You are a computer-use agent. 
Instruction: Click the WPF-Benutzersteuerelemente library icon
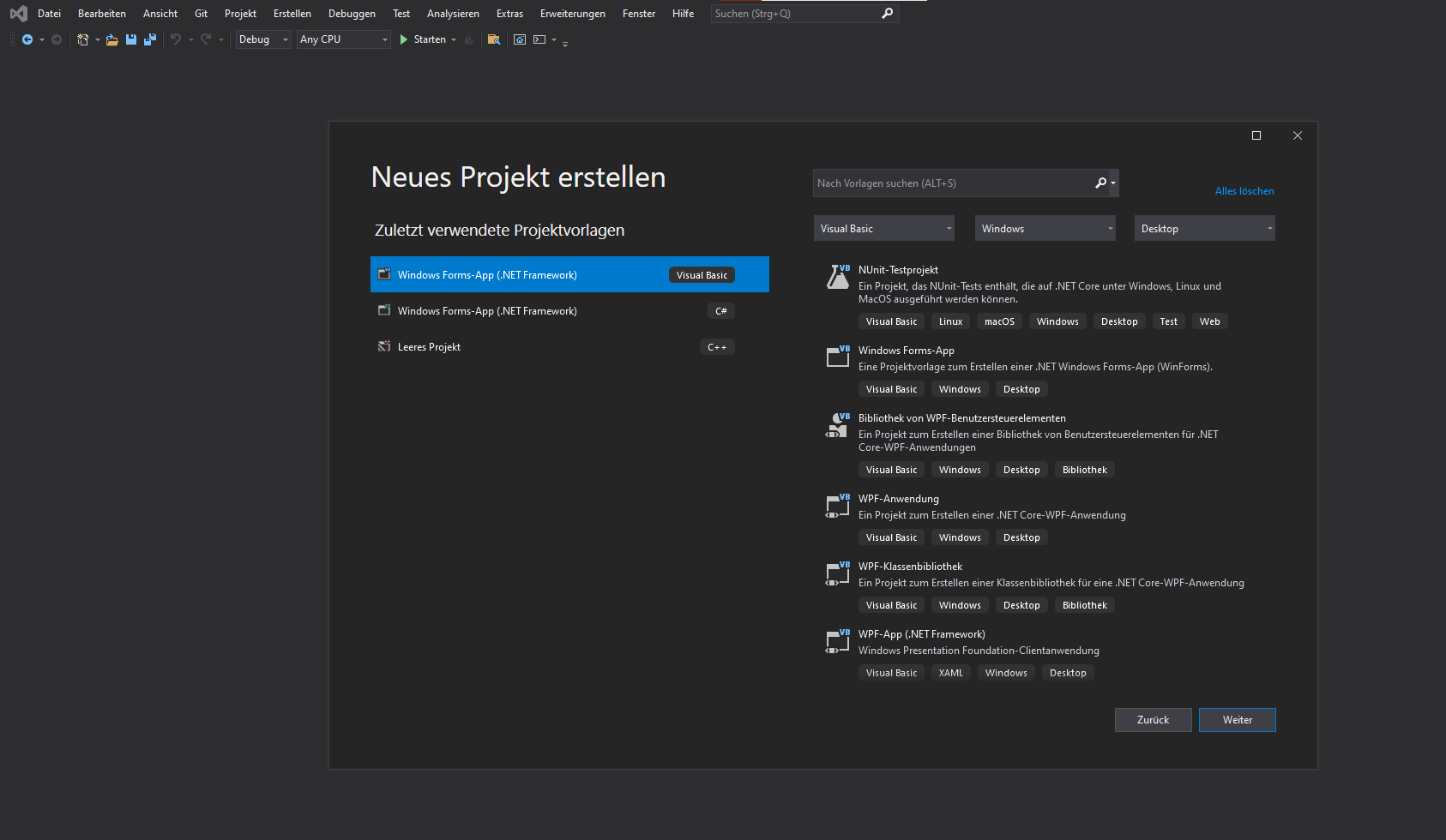click(x=838, y=424)
